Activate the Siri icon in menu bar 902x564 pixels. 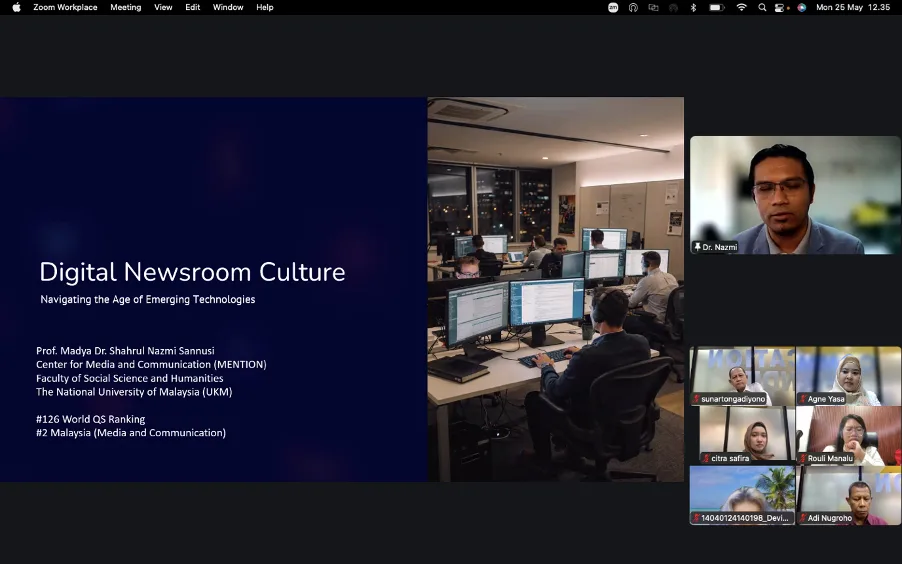pyautogui.click(x=802, y=7)
